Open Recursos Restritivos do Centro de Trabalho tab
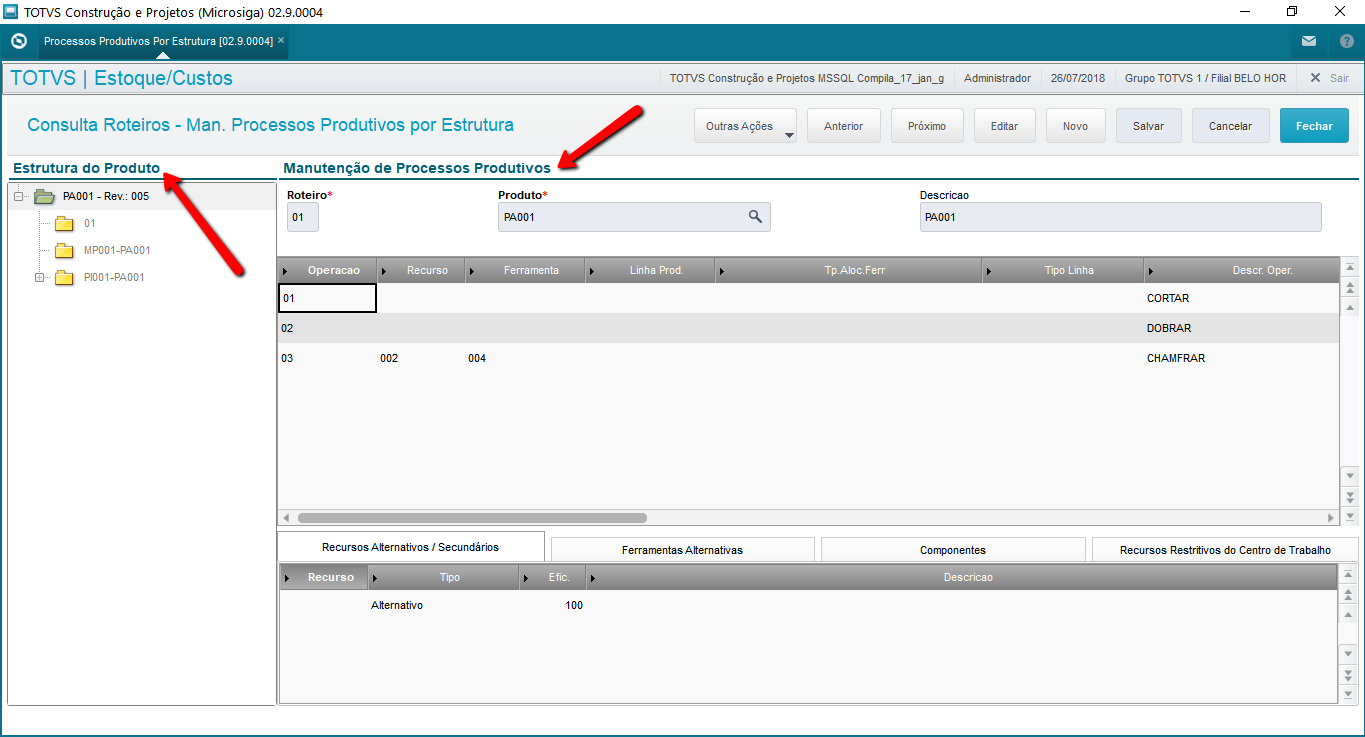The image size is (1365, 737). (x=1225, y=550)
